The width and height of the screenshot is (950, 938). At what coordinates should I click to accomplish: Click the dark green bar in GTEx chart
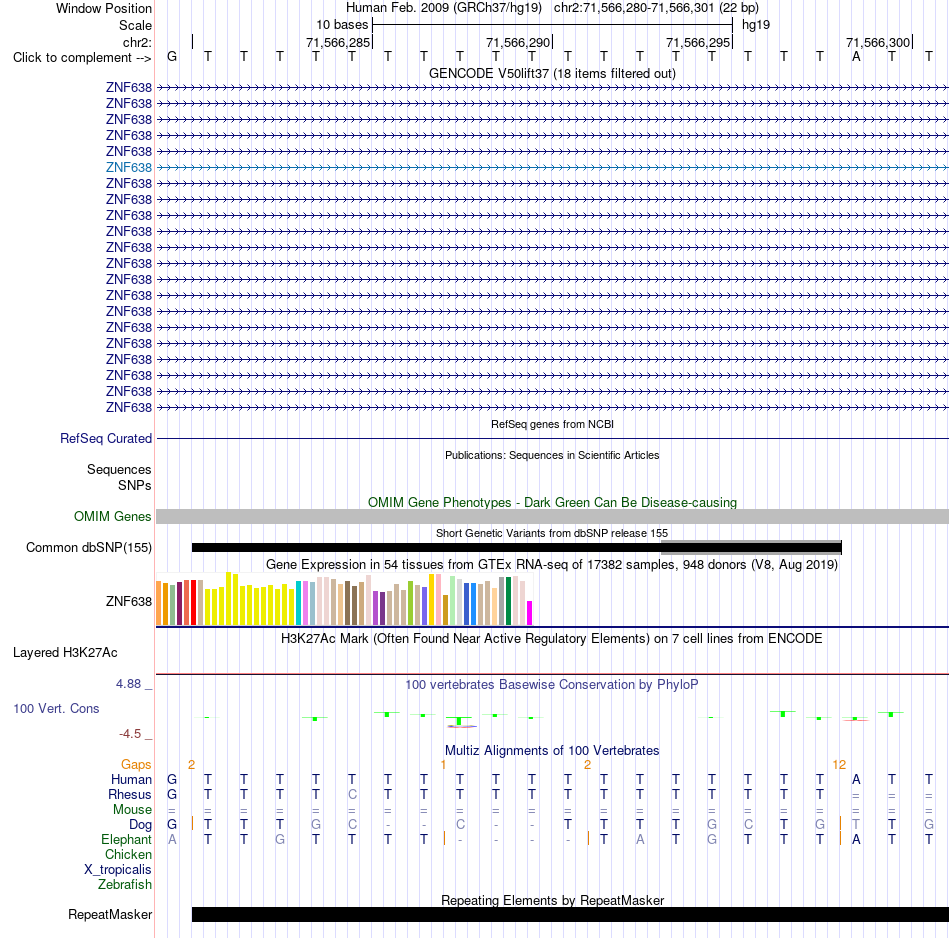click(x=508, y=600)
